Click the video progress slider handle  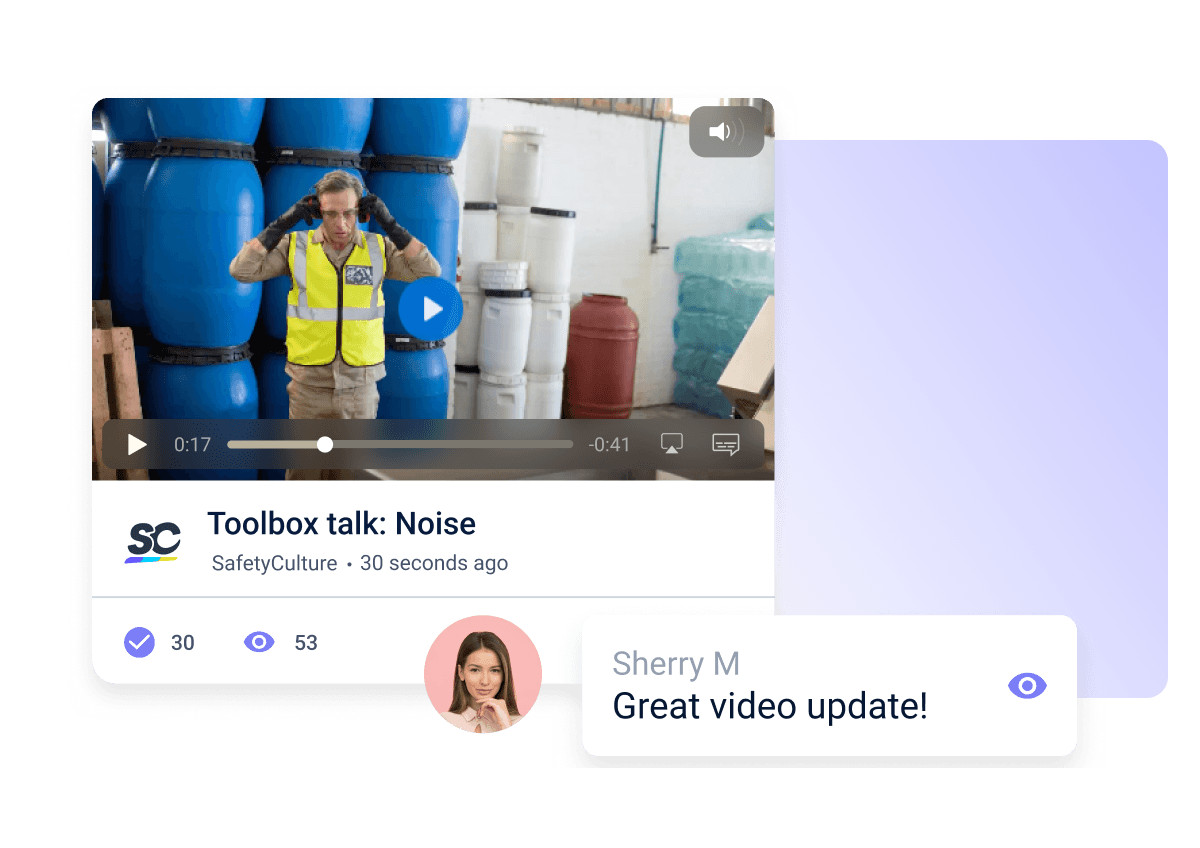pos(325,445)
